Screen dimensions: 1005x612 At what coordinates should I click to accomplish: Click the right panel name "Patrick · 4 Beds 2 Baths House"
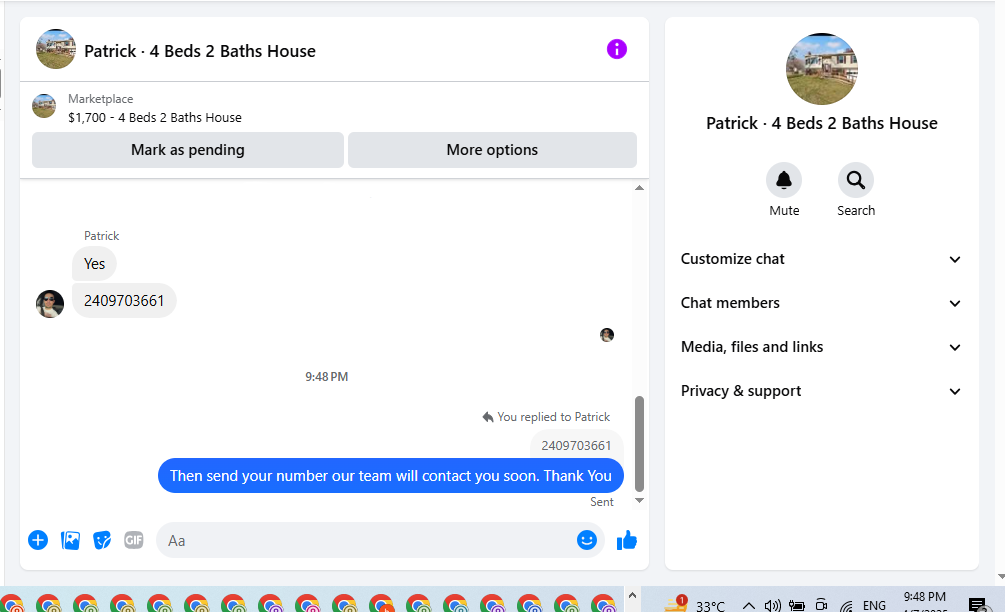[x=822, y=123]
